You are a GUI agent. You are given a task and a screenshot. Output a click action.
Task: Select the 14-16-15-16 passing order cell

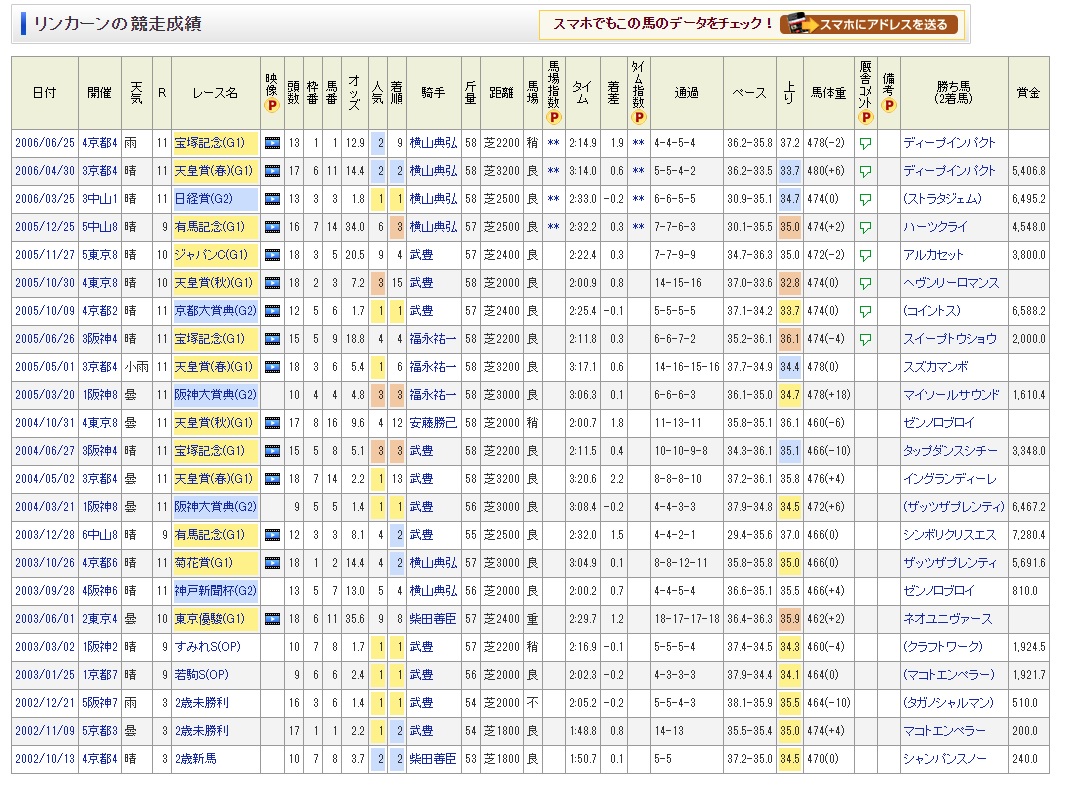click(687, 367)
